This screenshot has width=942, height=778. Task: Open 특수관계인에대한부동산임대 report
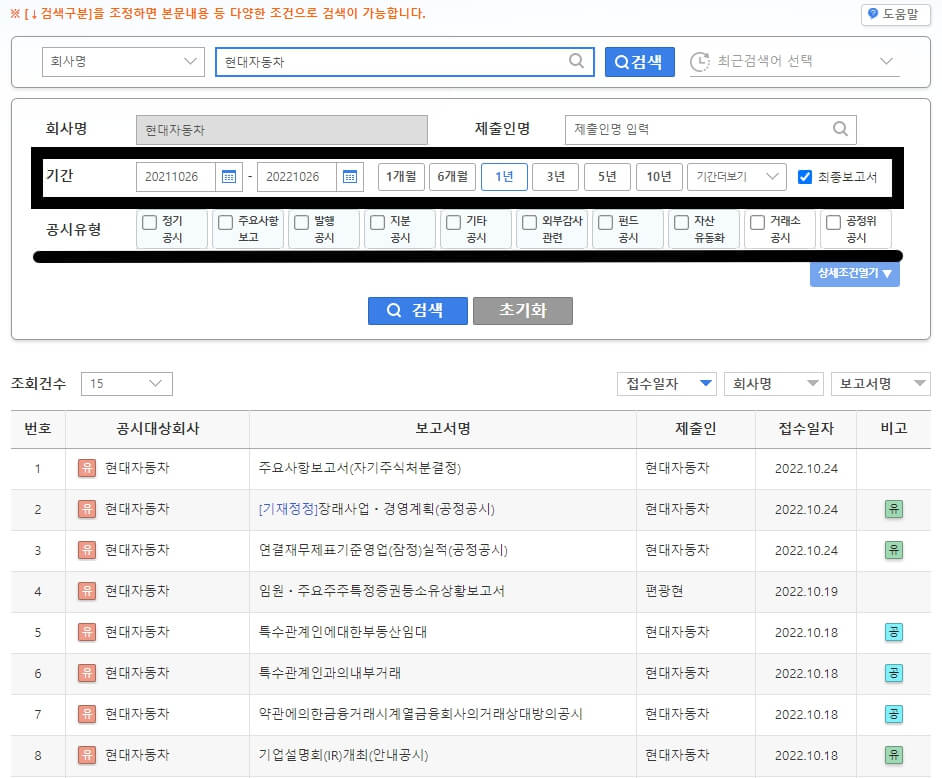(x=342, y=632)
